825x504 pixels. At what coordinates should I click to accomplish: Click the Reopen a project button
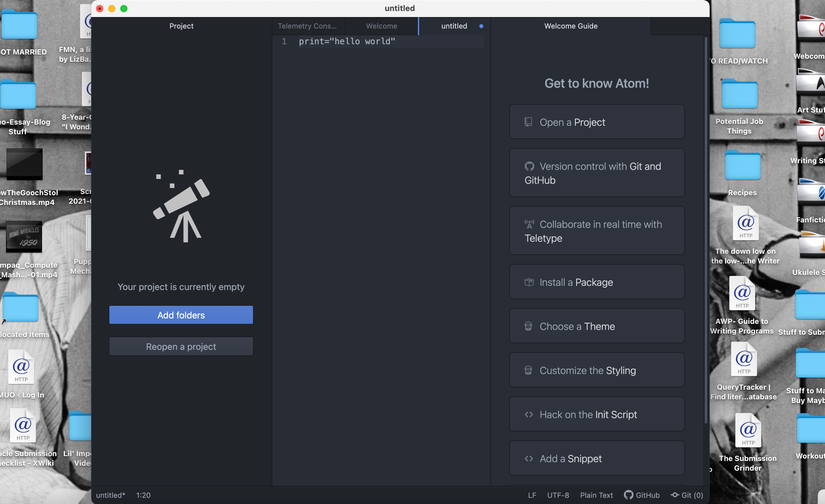pos(181,347)
